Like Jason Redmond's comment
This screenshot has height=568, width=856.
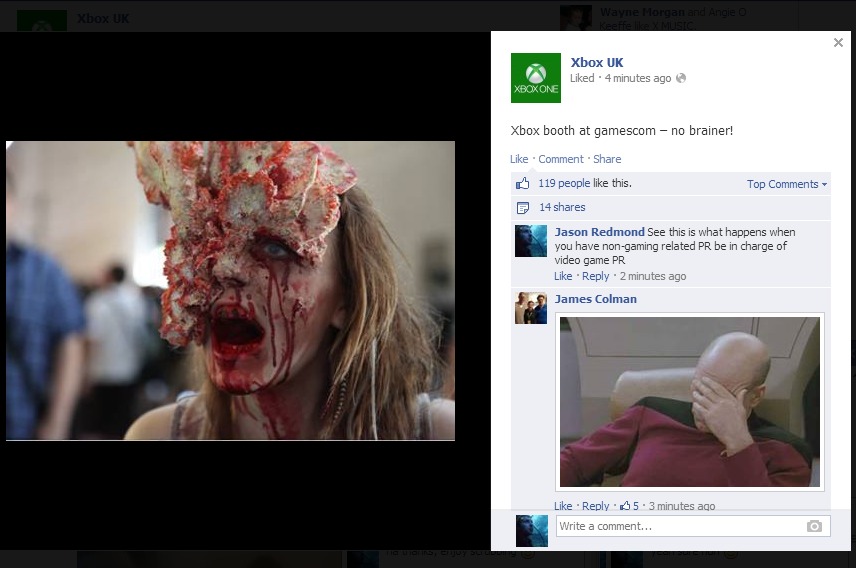[563, 276]
